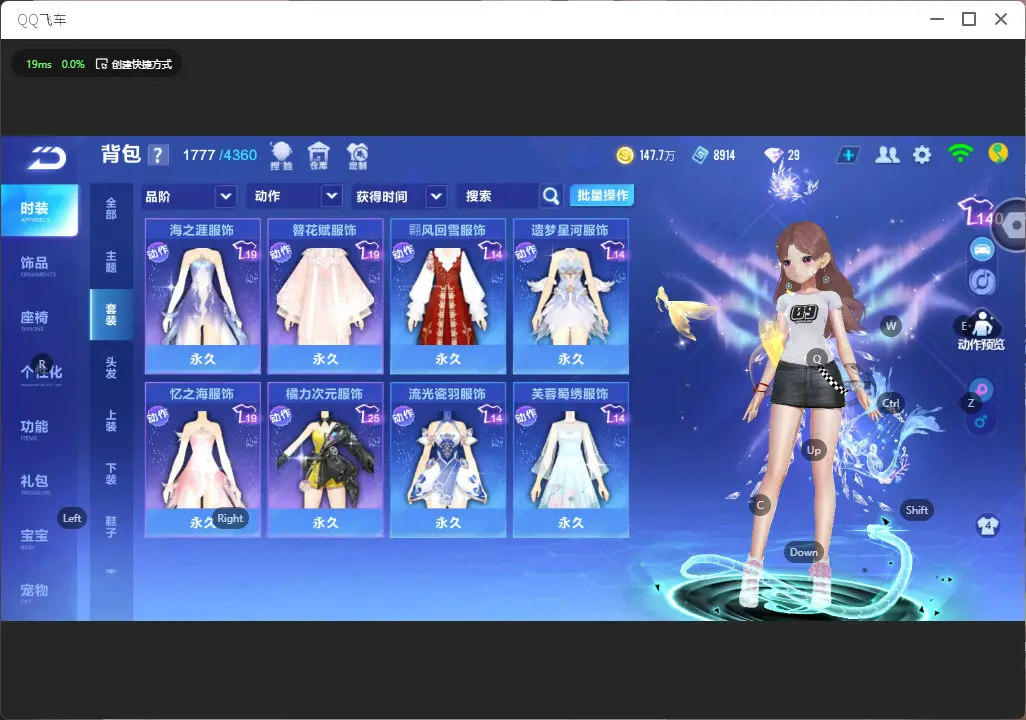The height and width of the screenshot is (720, 1026).
Task: Click the search magnifier icon
Action: pyautogui.click(x=551, y=196)
